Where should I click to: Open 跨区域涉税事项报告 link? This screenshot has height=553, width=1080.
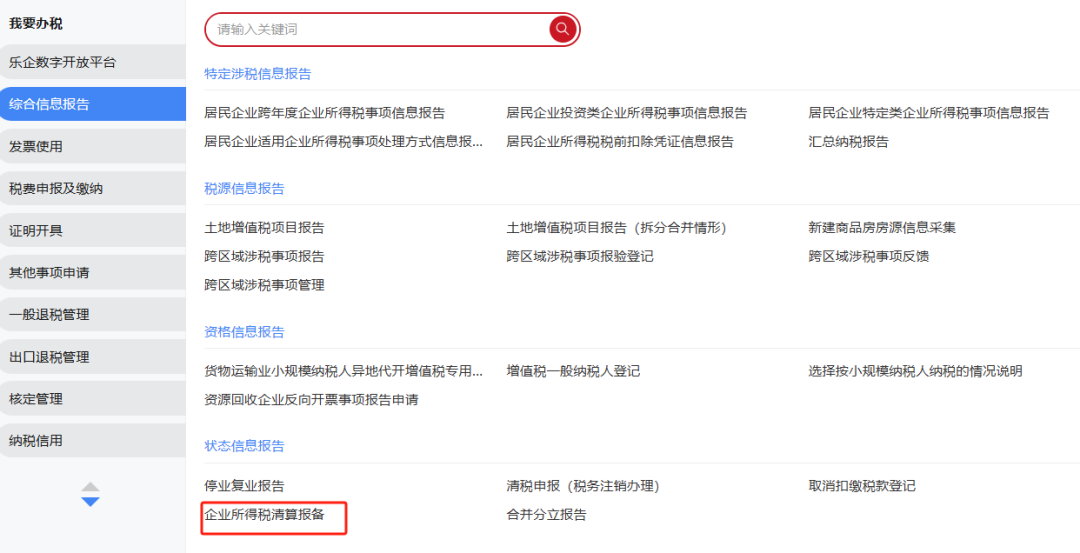[x=264, y=257]
